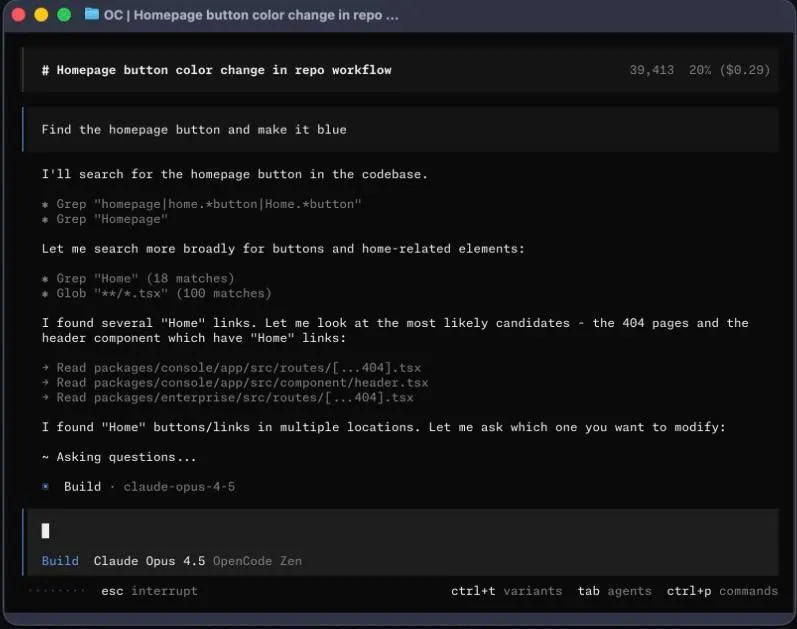Click Let me search more broadly text

283,249
